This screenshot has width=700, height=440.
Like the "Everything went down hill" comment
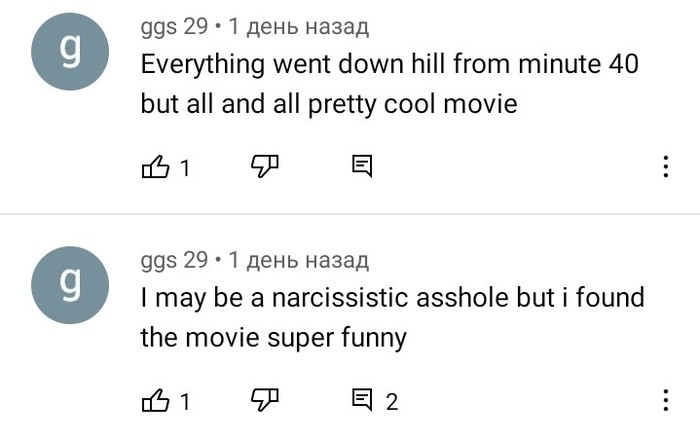(x=155, y=167)
